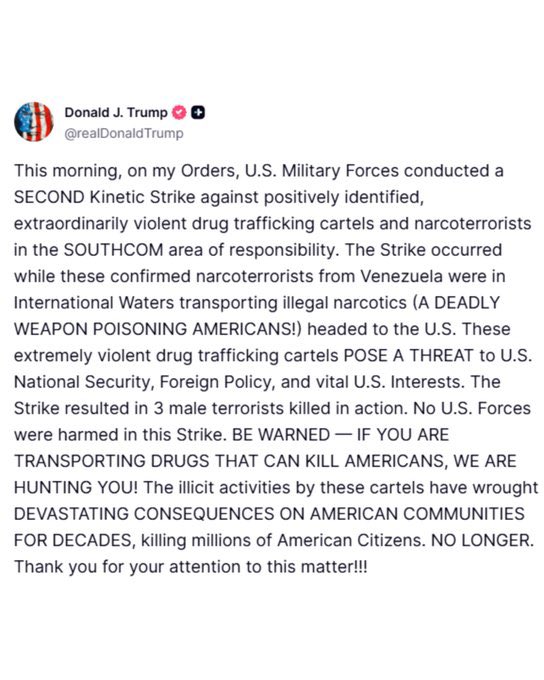Click the word SECOND in the post
This screenshot has width=544, height=680.
49,197
